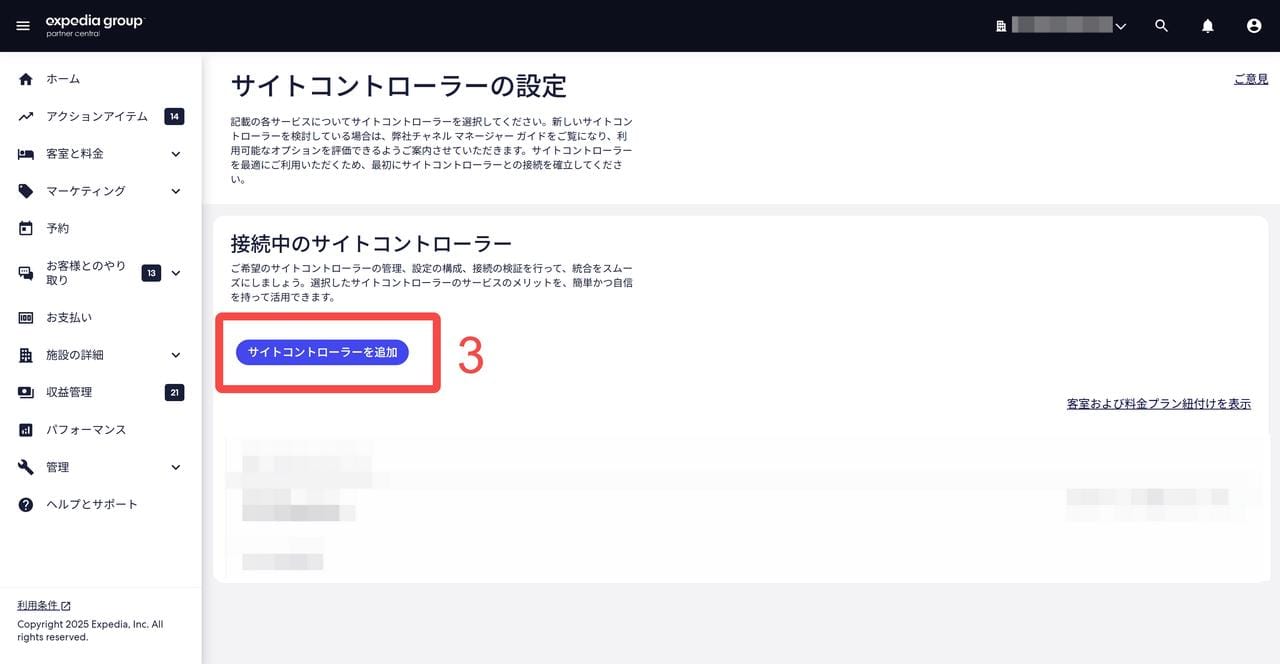Open the hamburger menu icon
Image resolution: width=1280 pixels, height=664 pixels.
(x=24, y=26)
